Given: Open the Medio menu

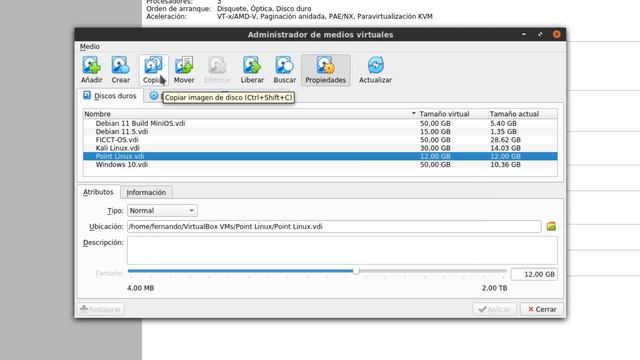Looking at the screenshot, I should [89, 47].
